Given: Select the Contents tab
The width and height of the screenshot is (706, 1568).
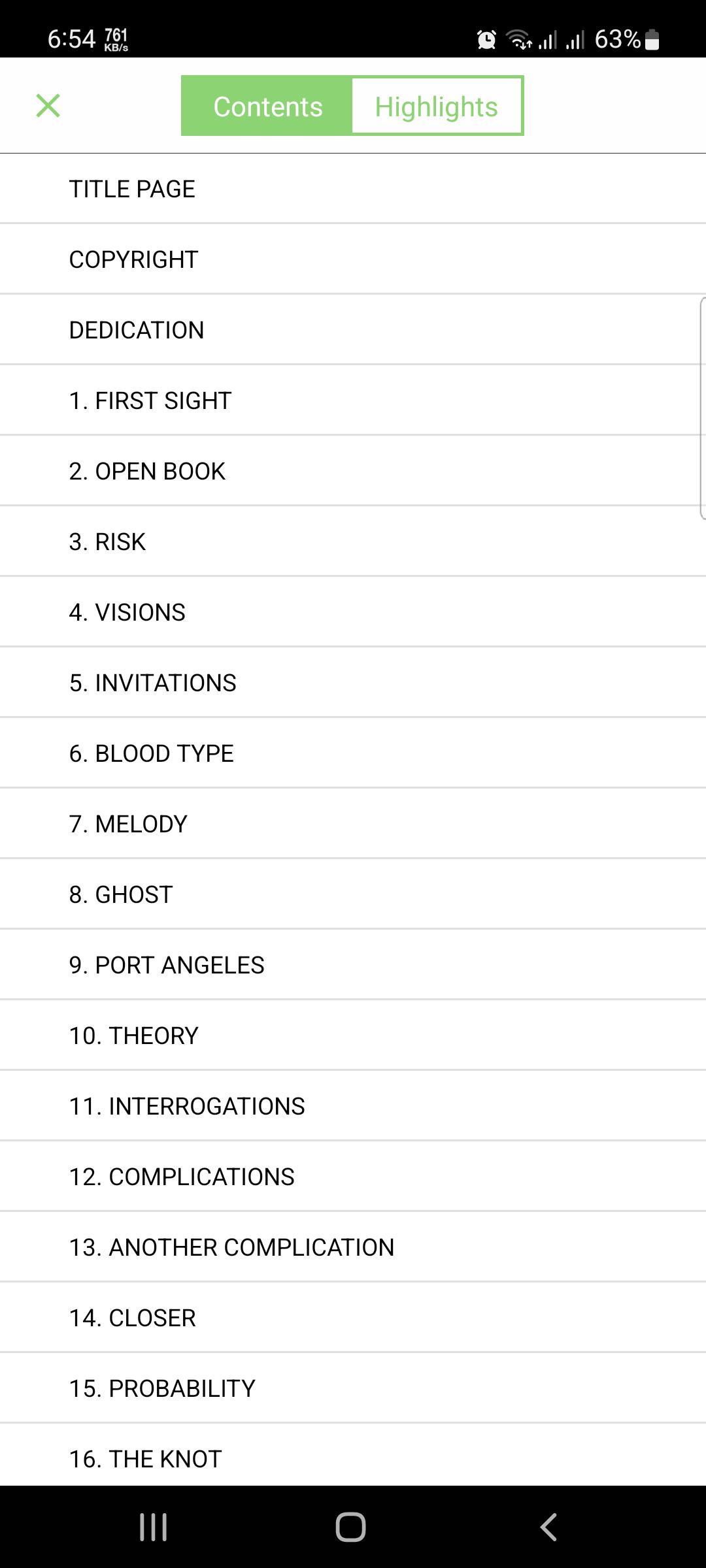Looking at the screenshot, I should [267, 106].
